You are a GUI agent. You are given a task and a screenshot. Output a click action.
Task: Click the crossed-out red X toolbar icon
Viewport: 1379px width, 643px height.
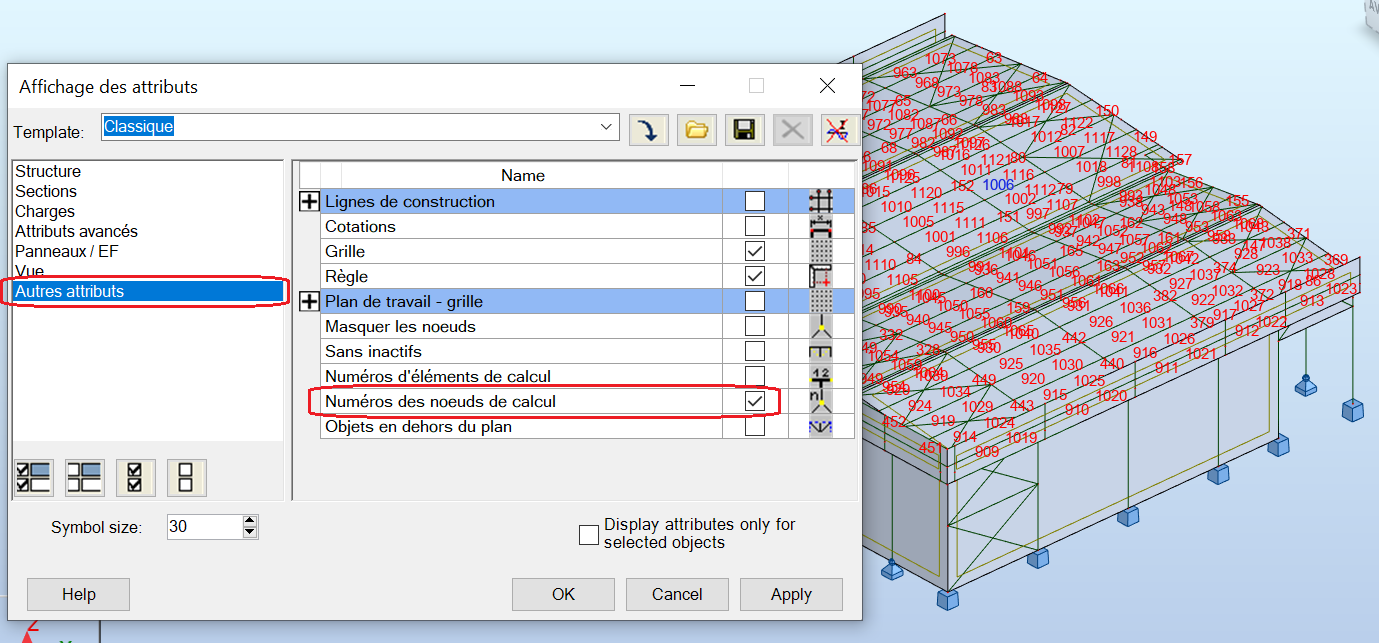(x=837, y=129)
